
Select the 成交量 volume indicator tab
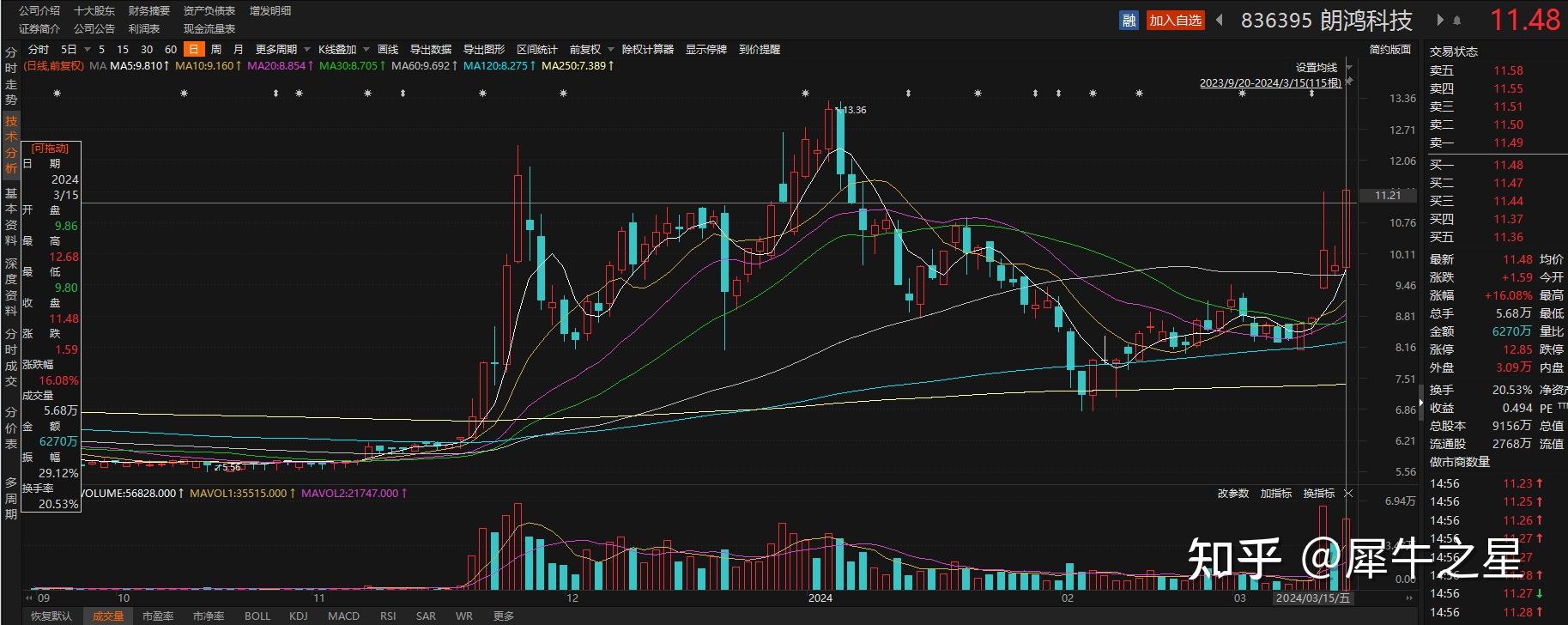[x=108, y=616]
